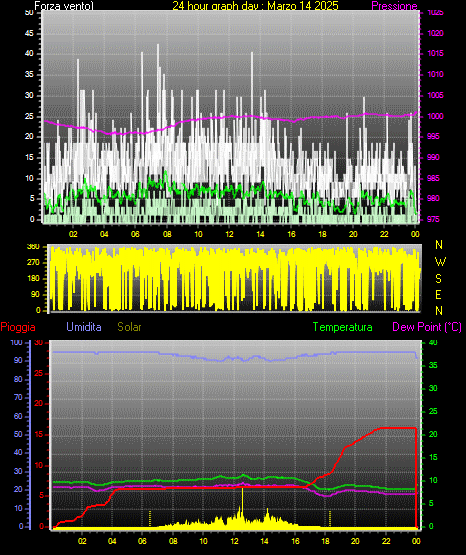Screen dimensions: 466x555
Task: Click the E compass direction letter
Action: pos(438,294)
